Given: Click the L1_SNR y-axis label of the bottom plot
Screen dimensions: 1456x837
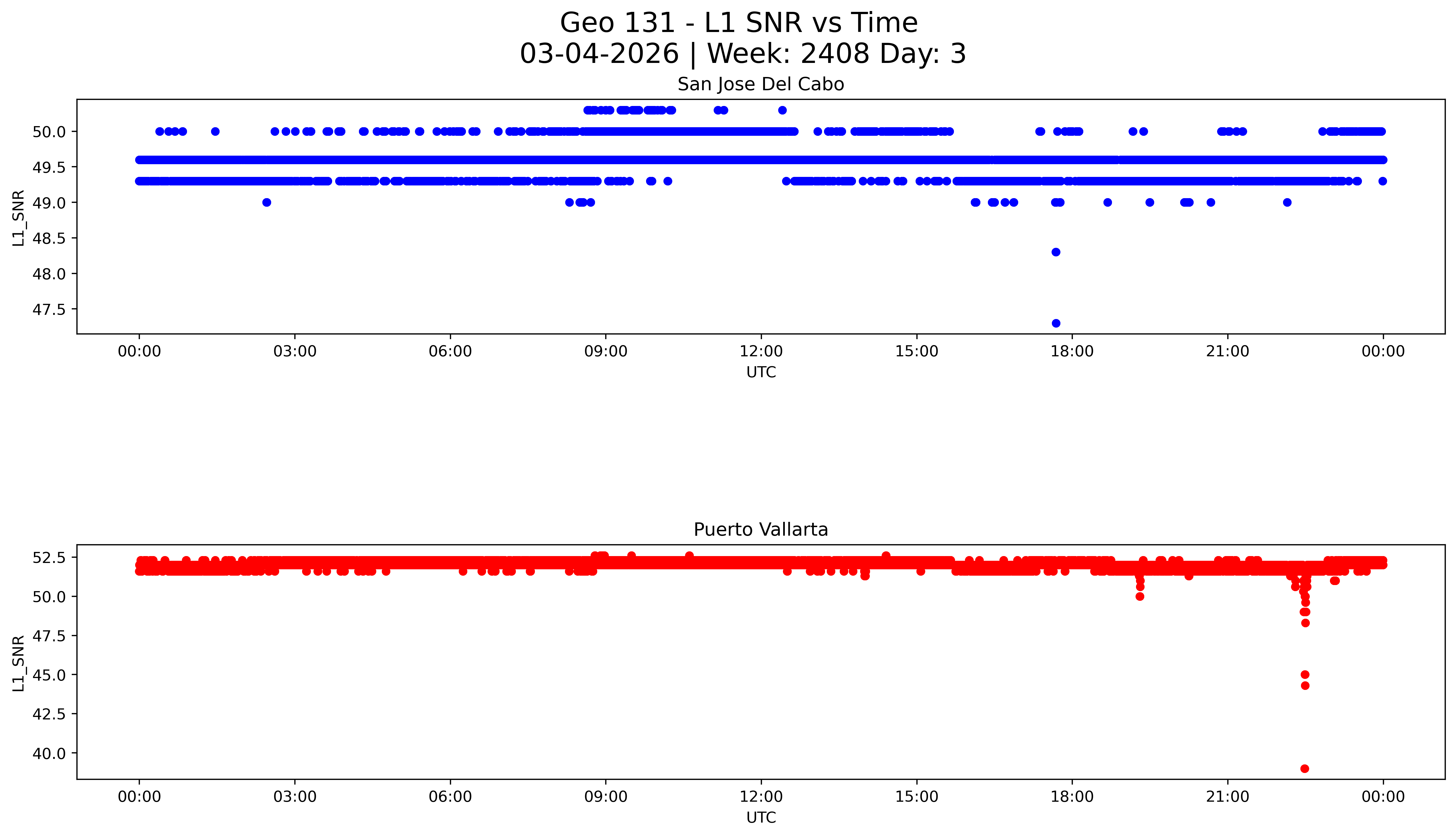Looking at the screenshot, I should point(18,663).
